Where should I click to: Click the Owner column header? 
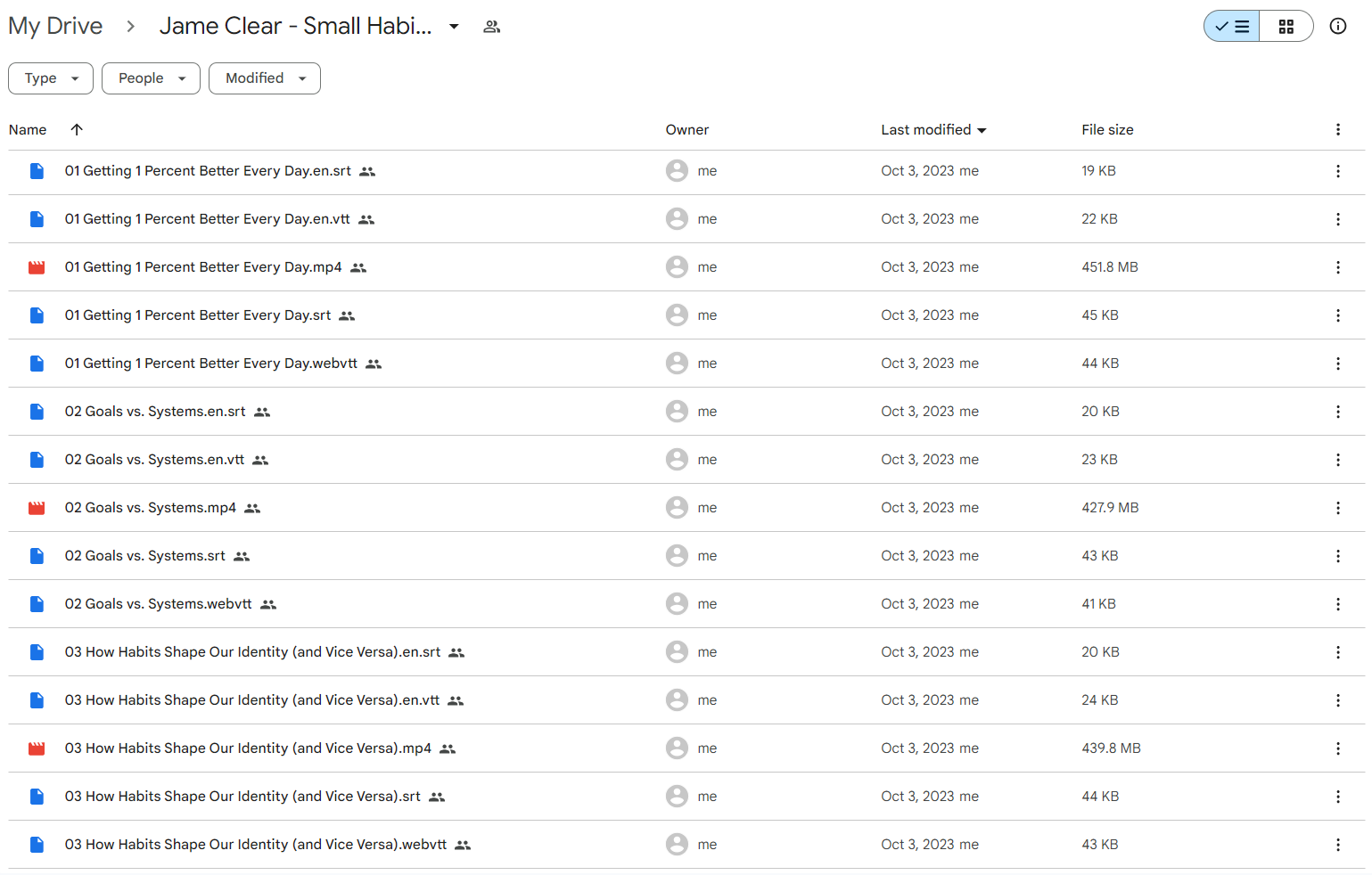[687, 130]
